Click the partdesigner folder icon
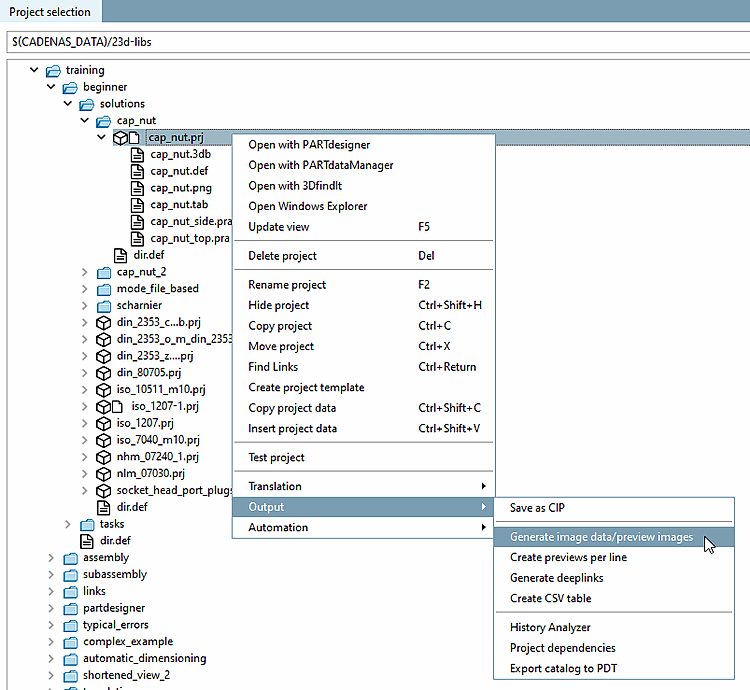 coord(70,608)
